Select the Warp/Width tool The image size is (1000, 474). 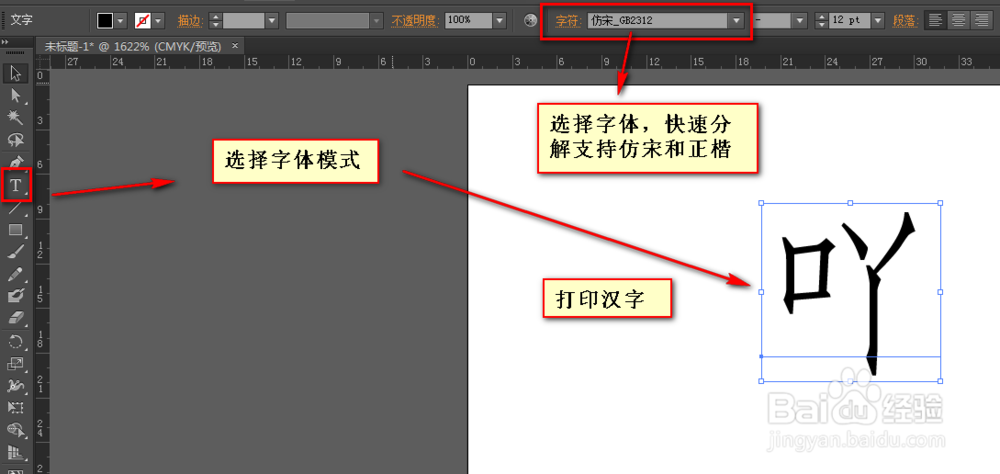[16, 385]
